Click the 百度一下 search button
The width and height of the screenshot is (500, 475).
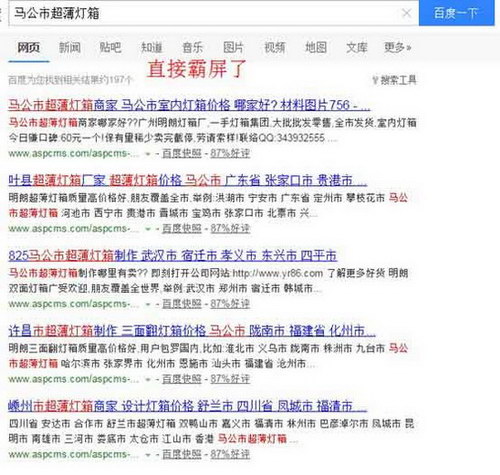point(456,13)
